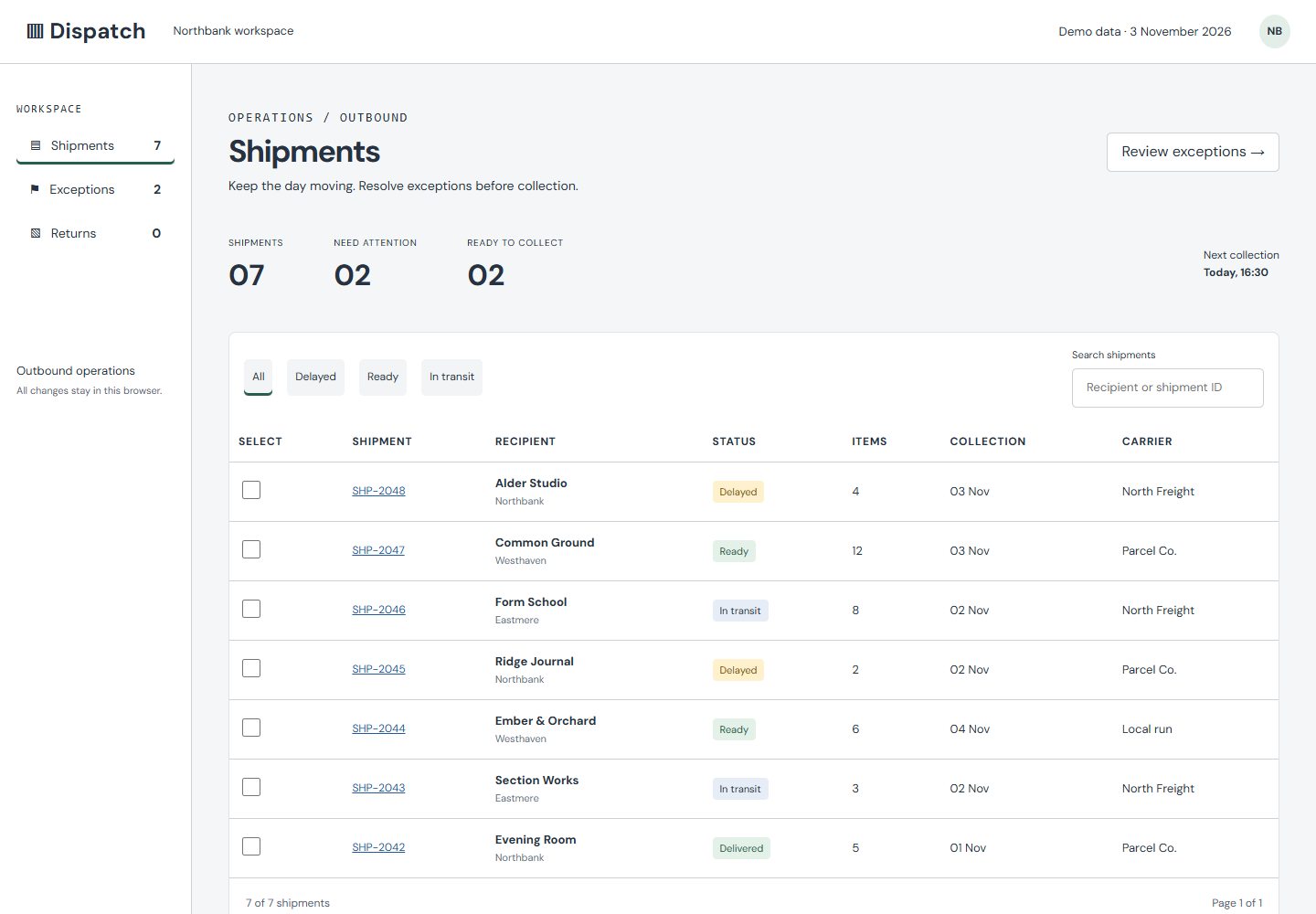
Task: Open shipment link SHP-2047
Action: coord(378,550)
